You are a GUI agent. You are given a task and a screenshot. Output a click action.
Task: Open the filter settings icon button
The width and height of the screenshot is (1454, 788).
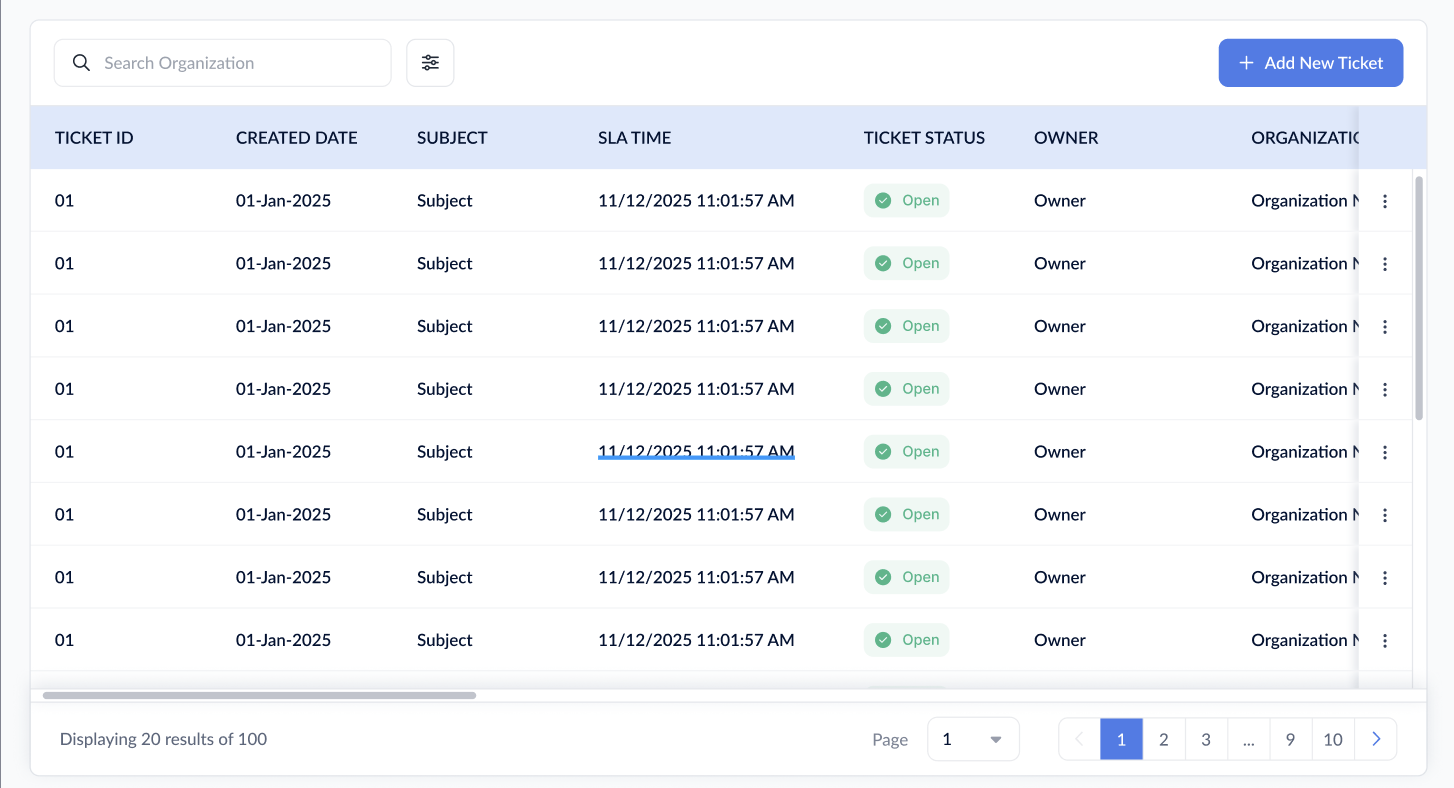pyautogui.click(x=430, y=63)
